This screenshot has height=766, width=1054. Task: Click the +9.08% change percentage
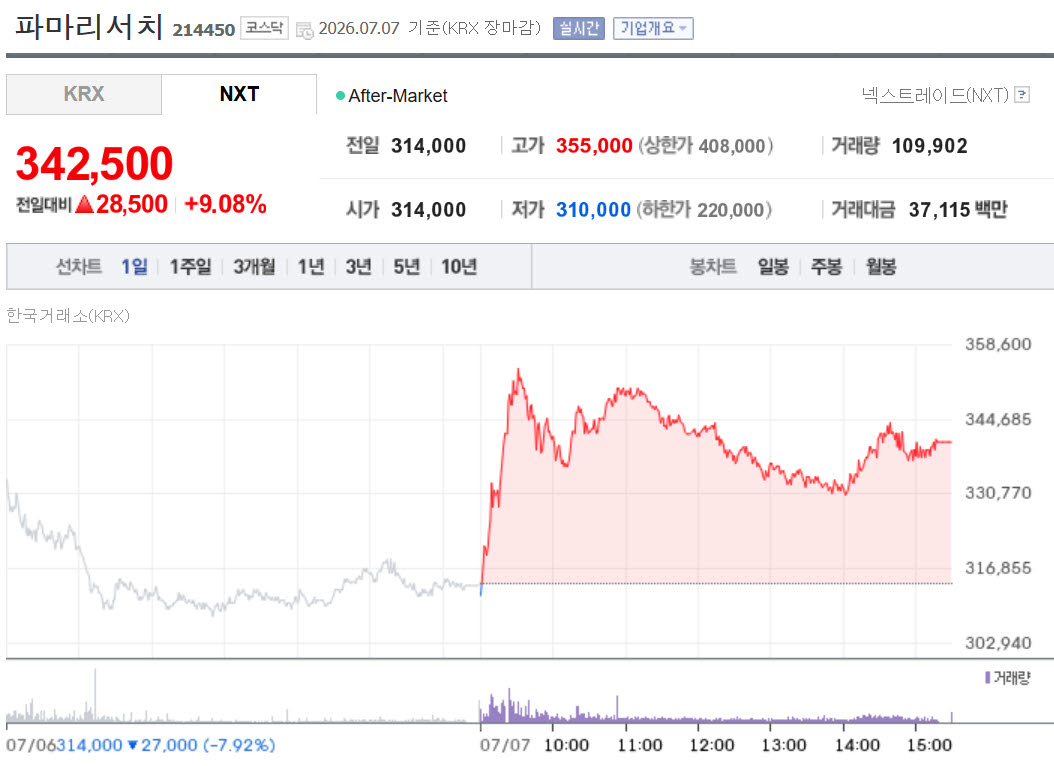225,204
